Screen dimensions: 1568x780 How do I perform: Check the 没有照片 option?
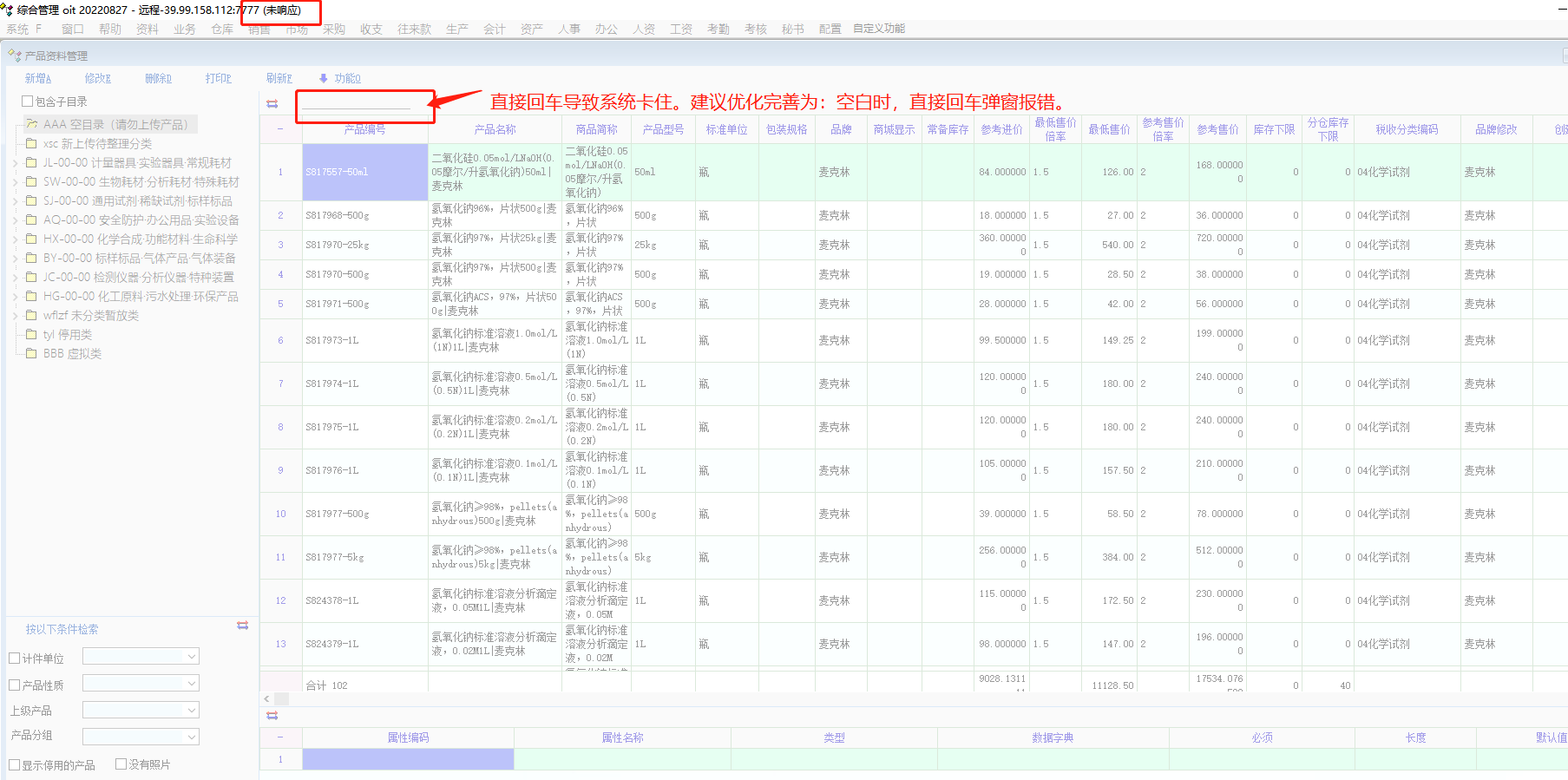tap(121, 764)
